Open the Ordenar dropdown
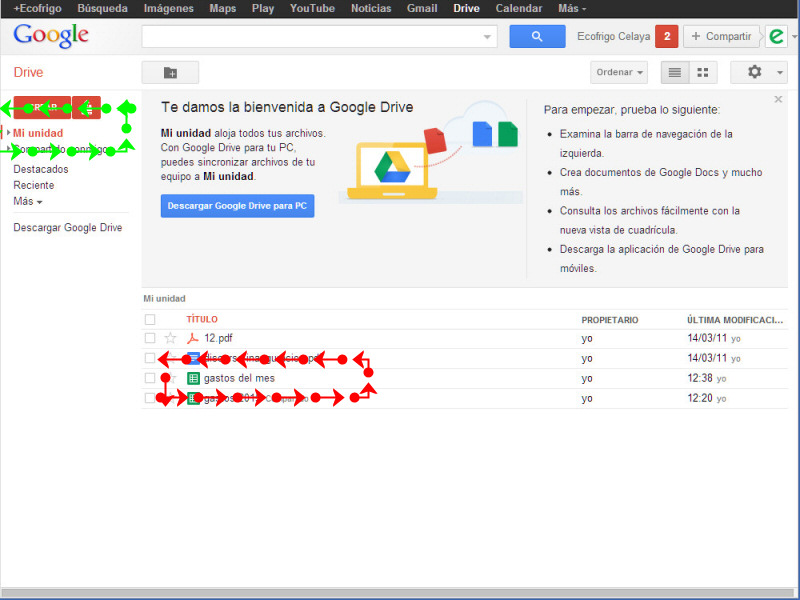This screenshot has width=800, height=600. tap(619, 72)
